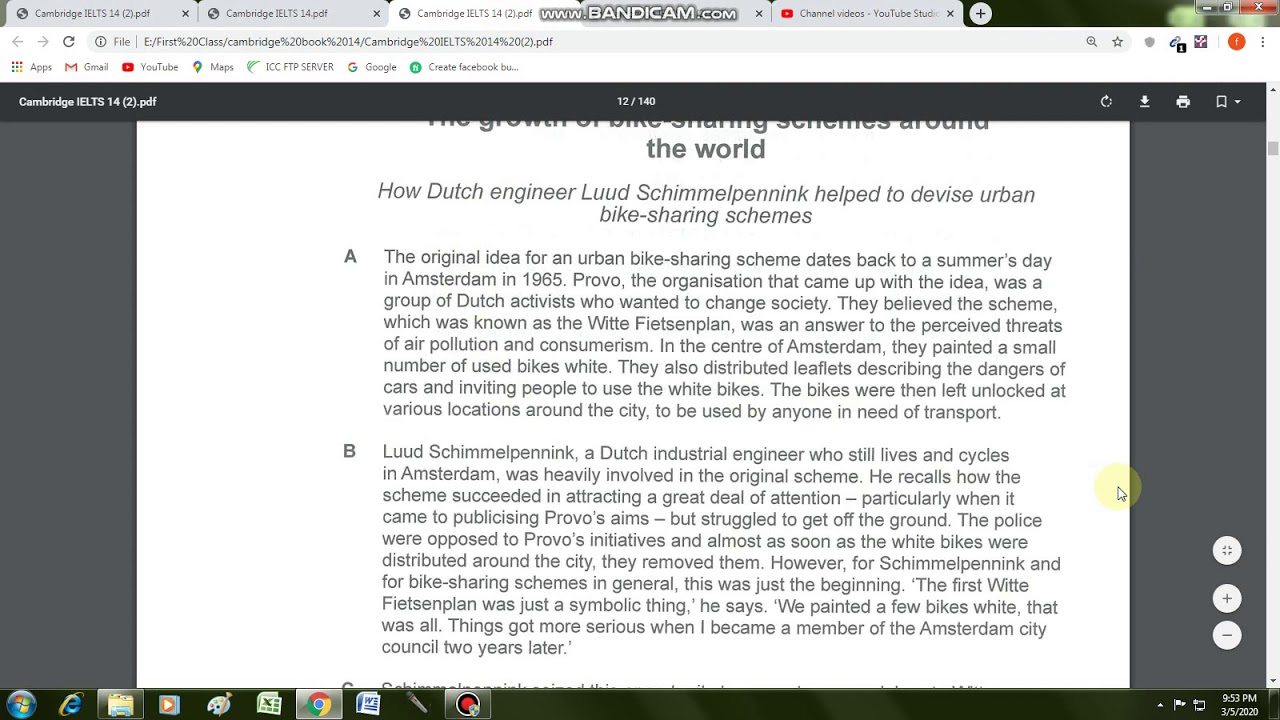Open File Explorer from taskbar
Screen dimensions: 1280x720
pos(120,705)
